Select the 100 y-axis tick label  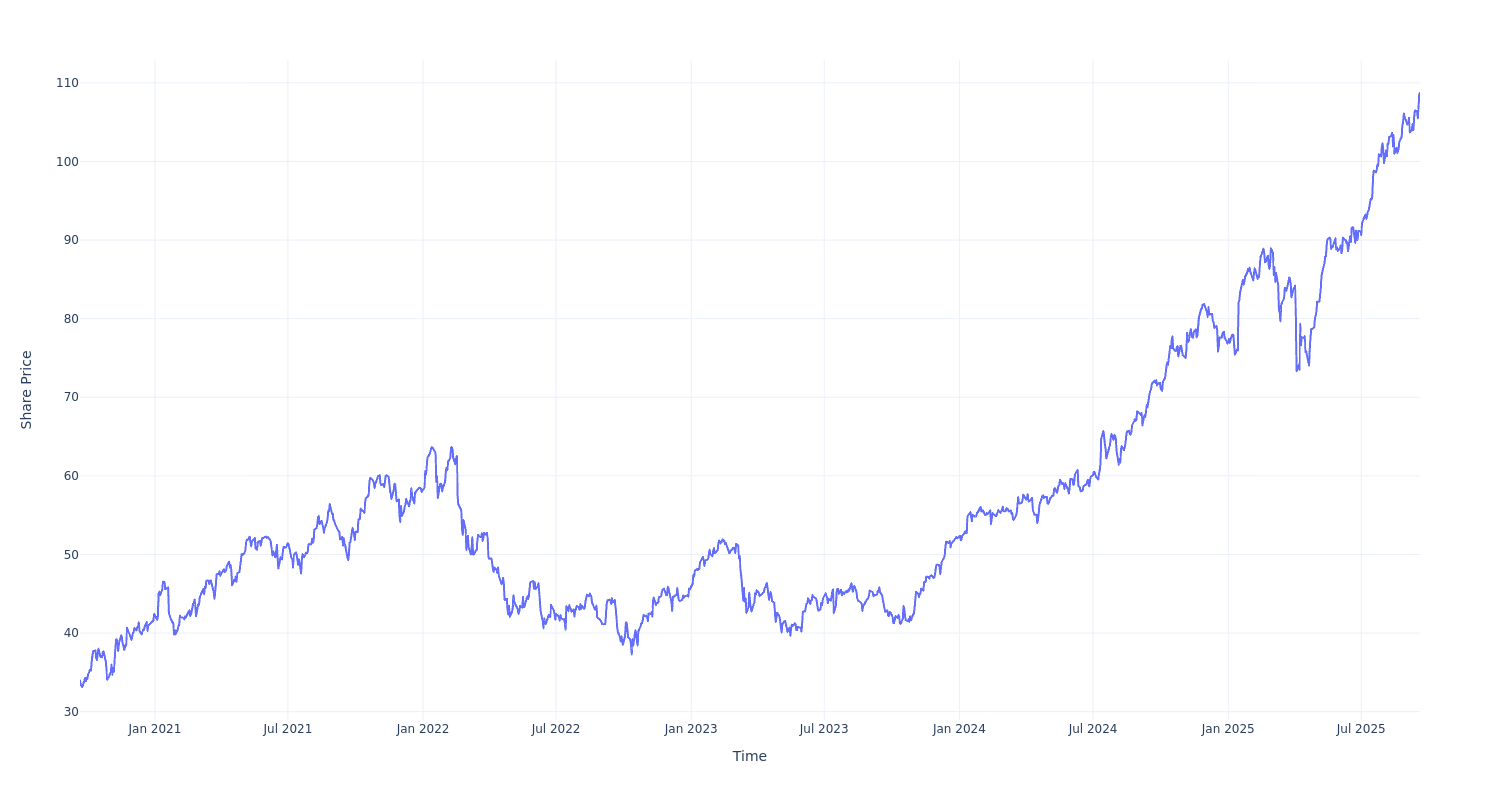point(67,162)
